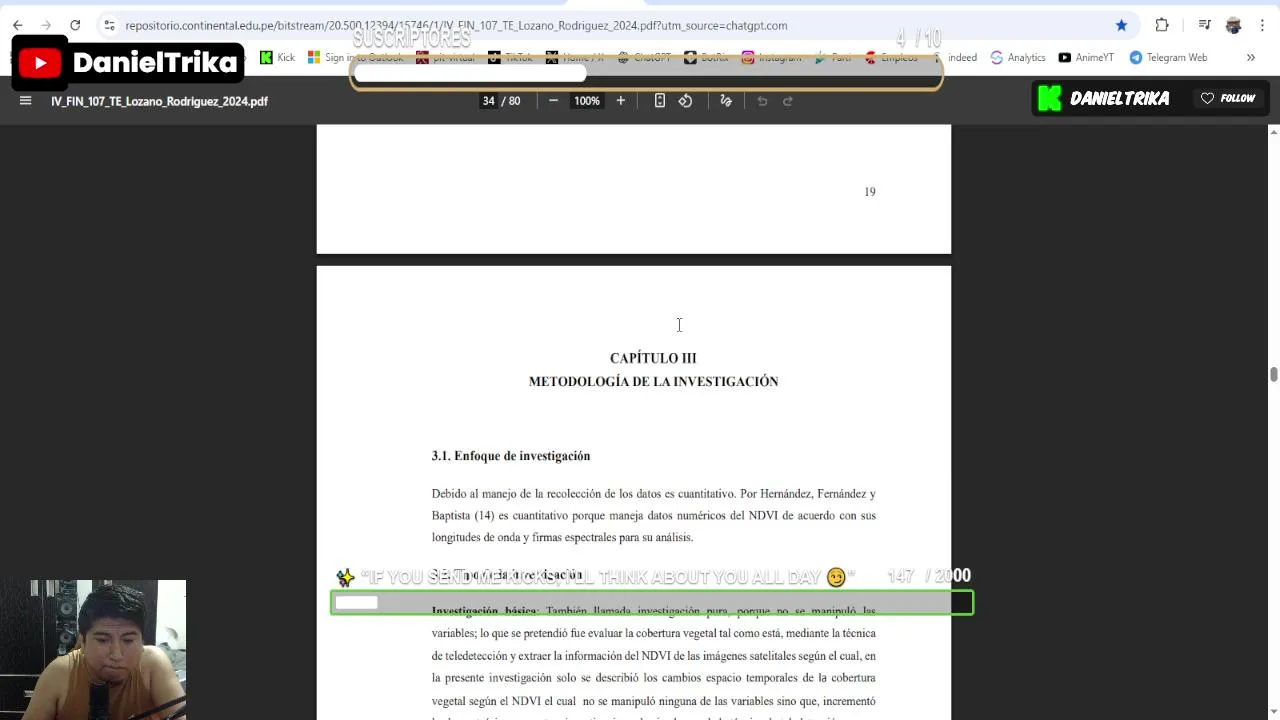View site information for repositorio.continental.edu.pe
This screenshot has width=1280, height=720.
click(109, 25)
